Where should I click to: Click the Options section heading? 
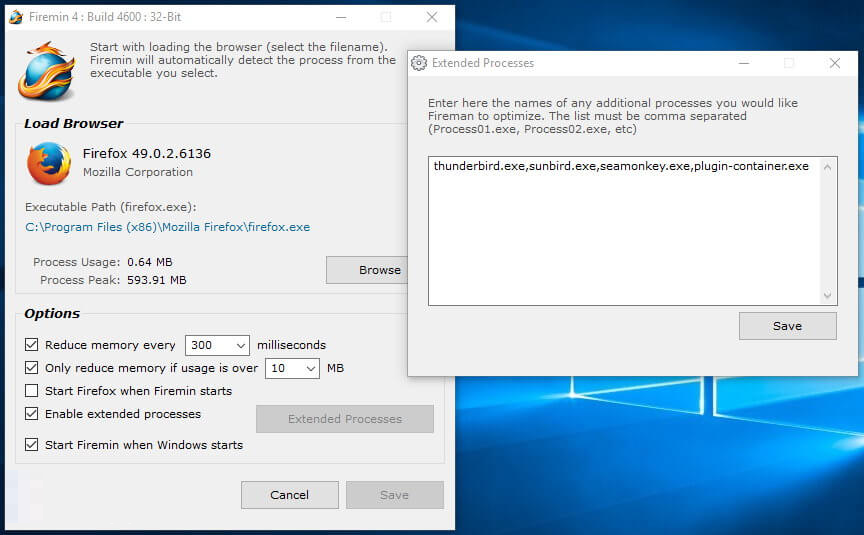[x=52, y=314]
